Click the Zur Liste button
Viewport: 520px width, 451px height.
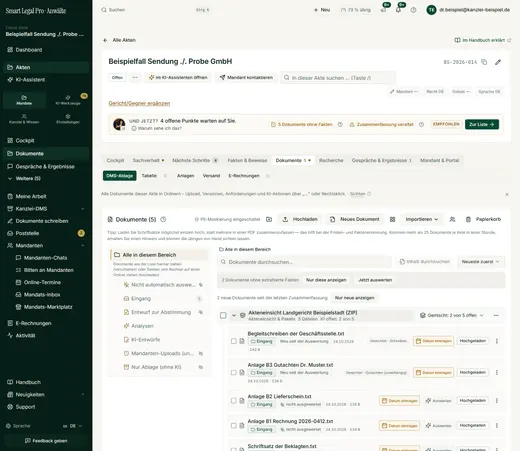[x=482, y=124]
